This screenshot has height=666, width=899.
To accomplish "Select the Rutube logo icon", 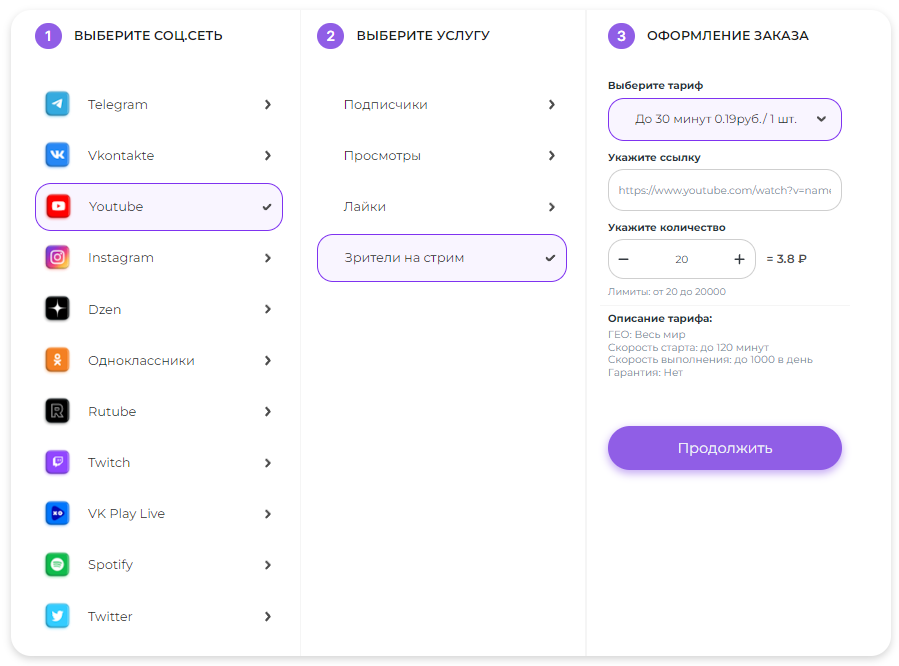I will [x=57, y=411].
